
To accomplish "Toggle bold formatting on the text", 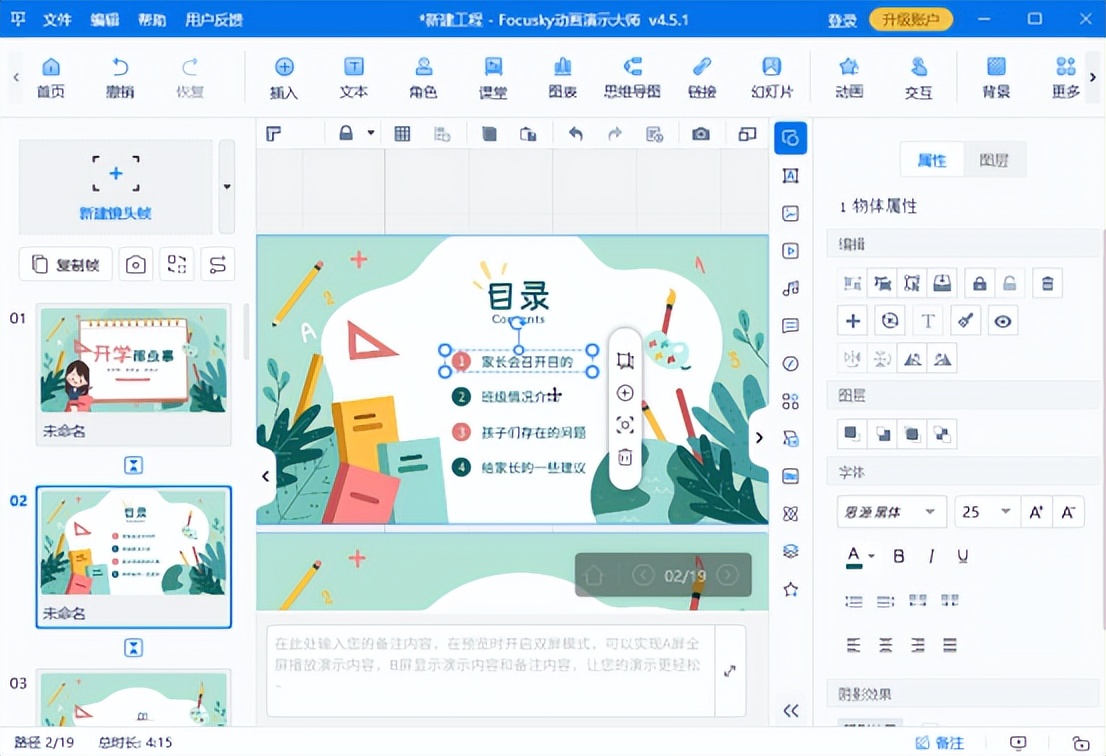I will (898, 555).
